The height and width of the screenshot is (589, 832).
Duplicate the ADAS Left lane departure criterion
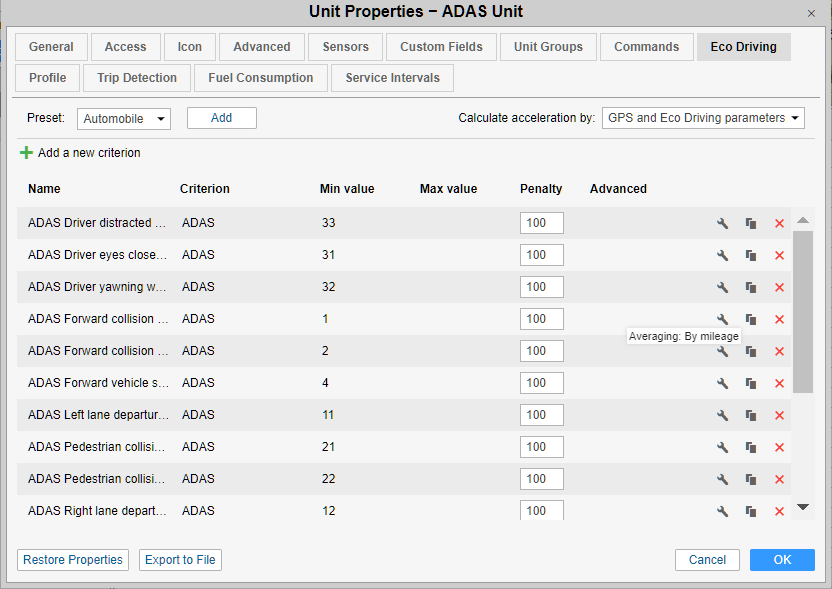(750, 415)
